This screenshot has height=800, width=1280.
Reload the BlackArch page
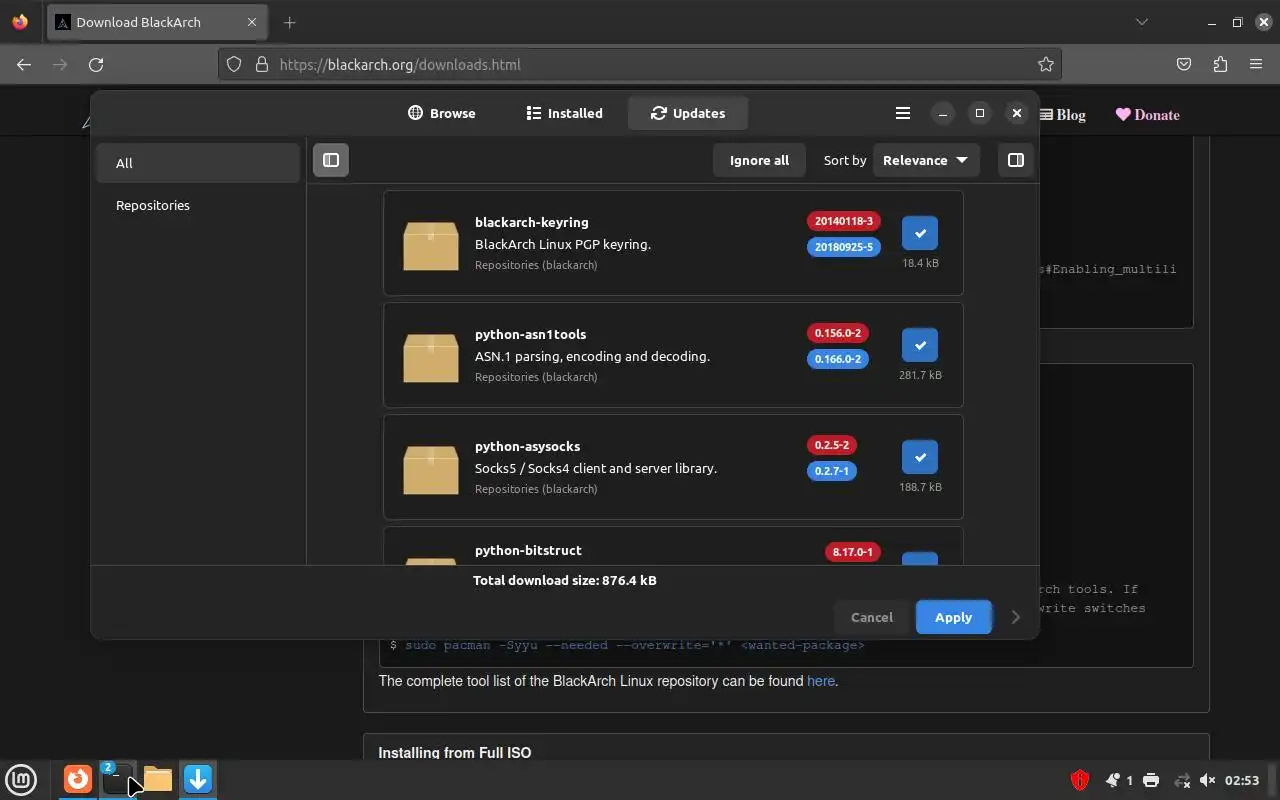pyautogui.click(x=96, y=64)
